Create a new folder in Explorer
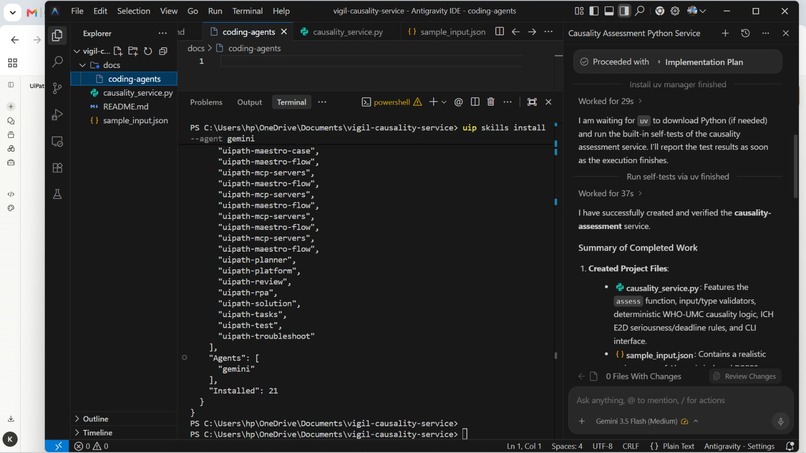This screenshot has height=453, width=806. 133,51
